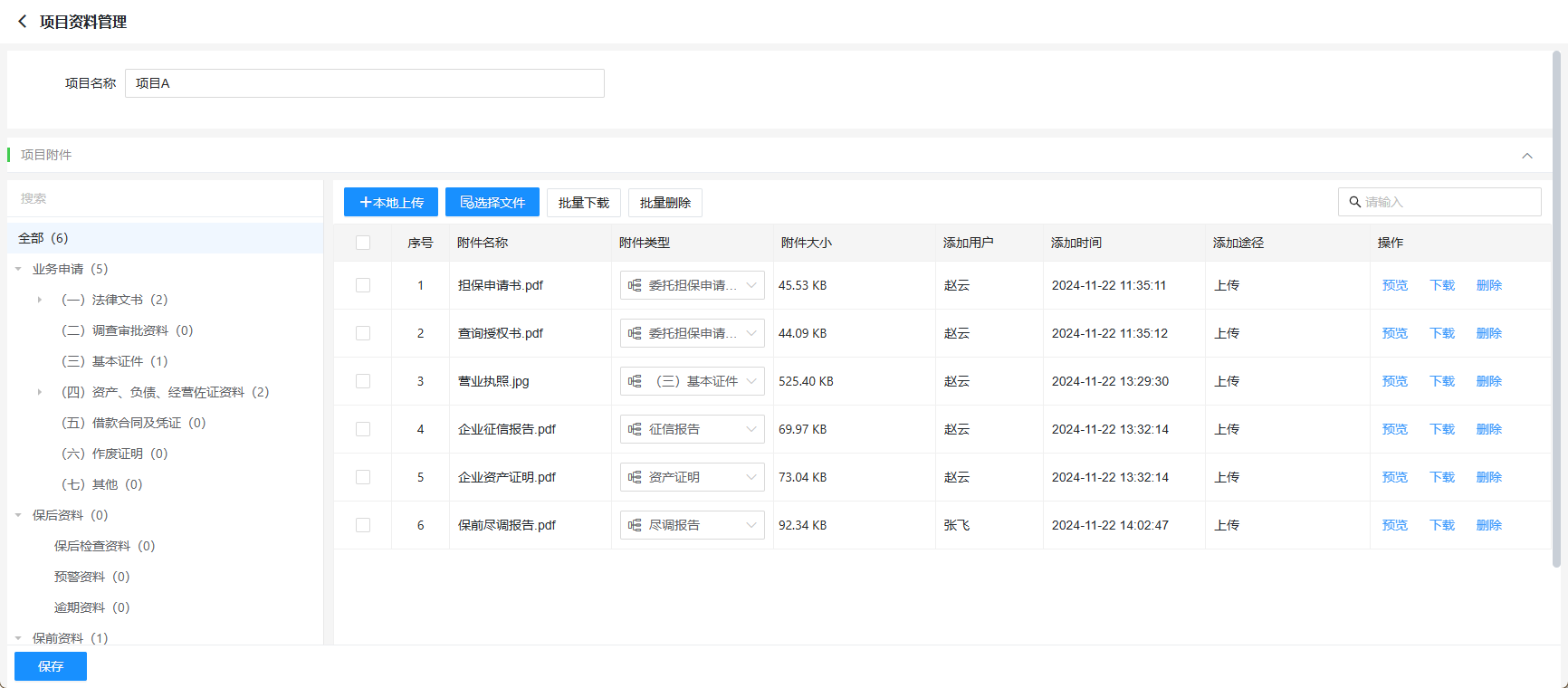Expand the (一) 法律文书 tree node
Viewport: 1568px width, 688px height.
39,300
